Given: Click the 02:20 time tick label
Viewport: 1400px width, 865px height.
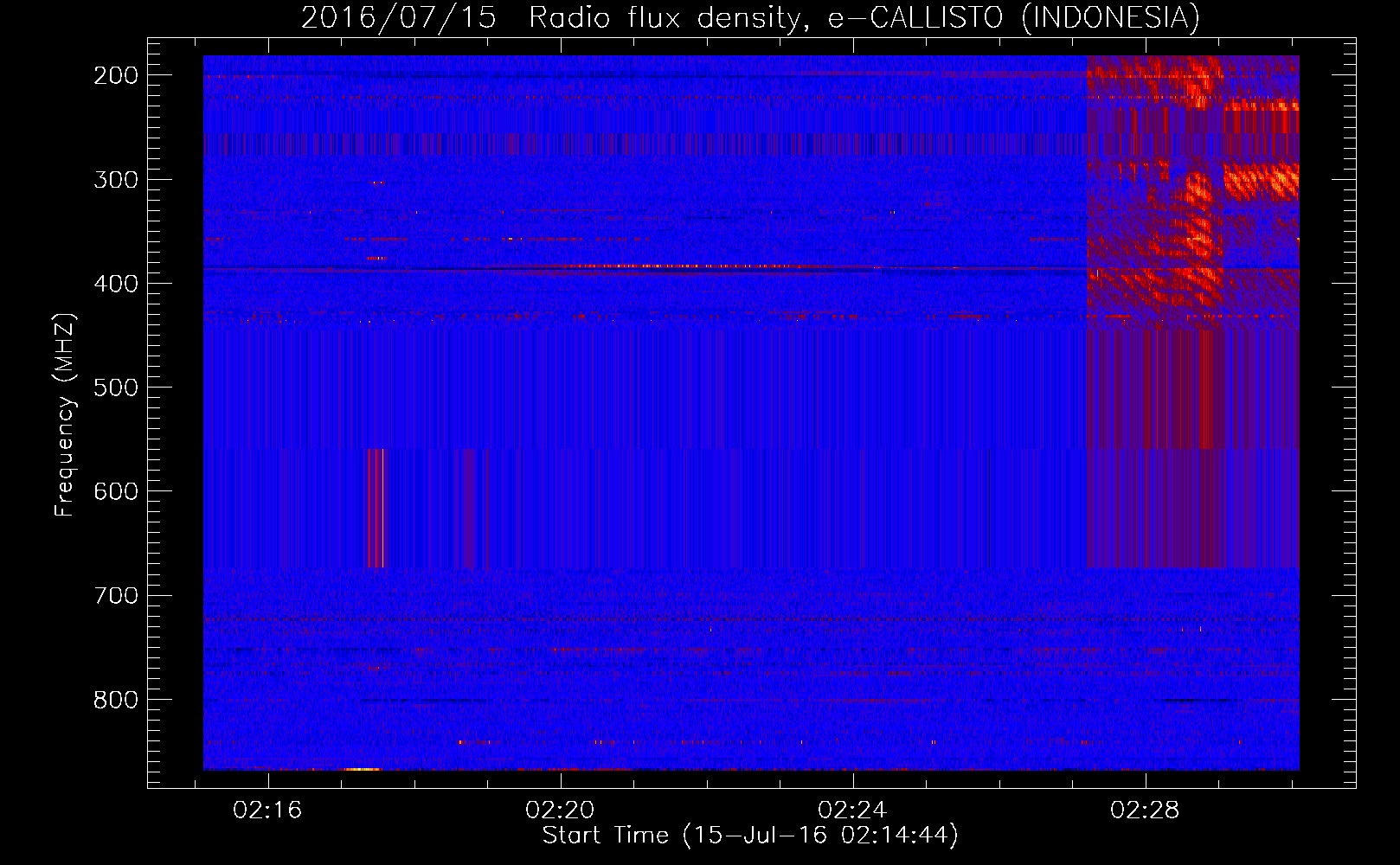Looking at the screenshot, I should click(x=560, y=811).
